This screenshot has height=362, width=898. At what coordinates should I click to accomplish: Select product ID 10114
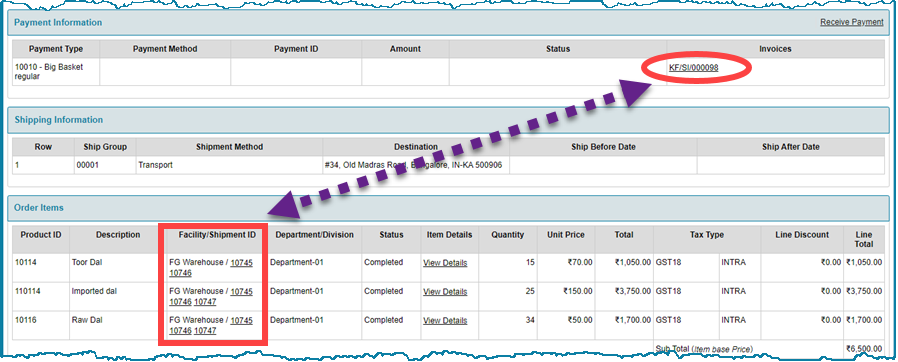[27, 262]
